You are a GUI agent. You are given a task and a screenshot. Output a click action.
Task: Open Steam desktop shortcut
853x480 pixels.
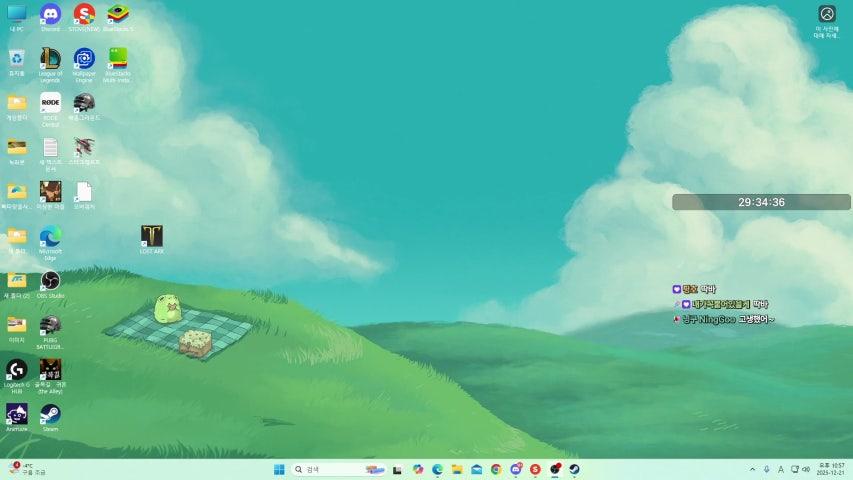coord(50,418)
